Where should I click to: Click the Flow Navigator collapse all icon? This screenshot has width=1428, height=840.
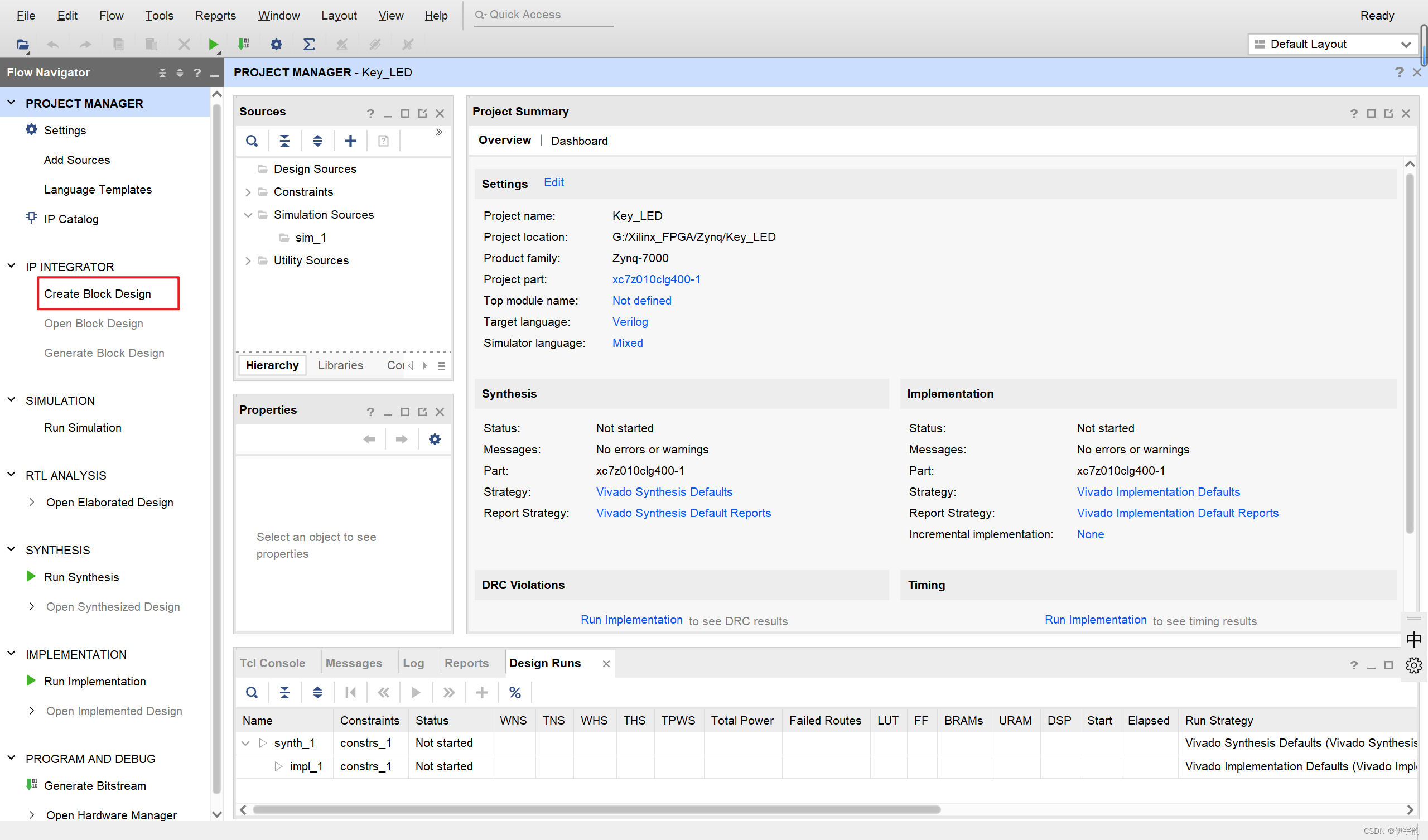[163, 73]
